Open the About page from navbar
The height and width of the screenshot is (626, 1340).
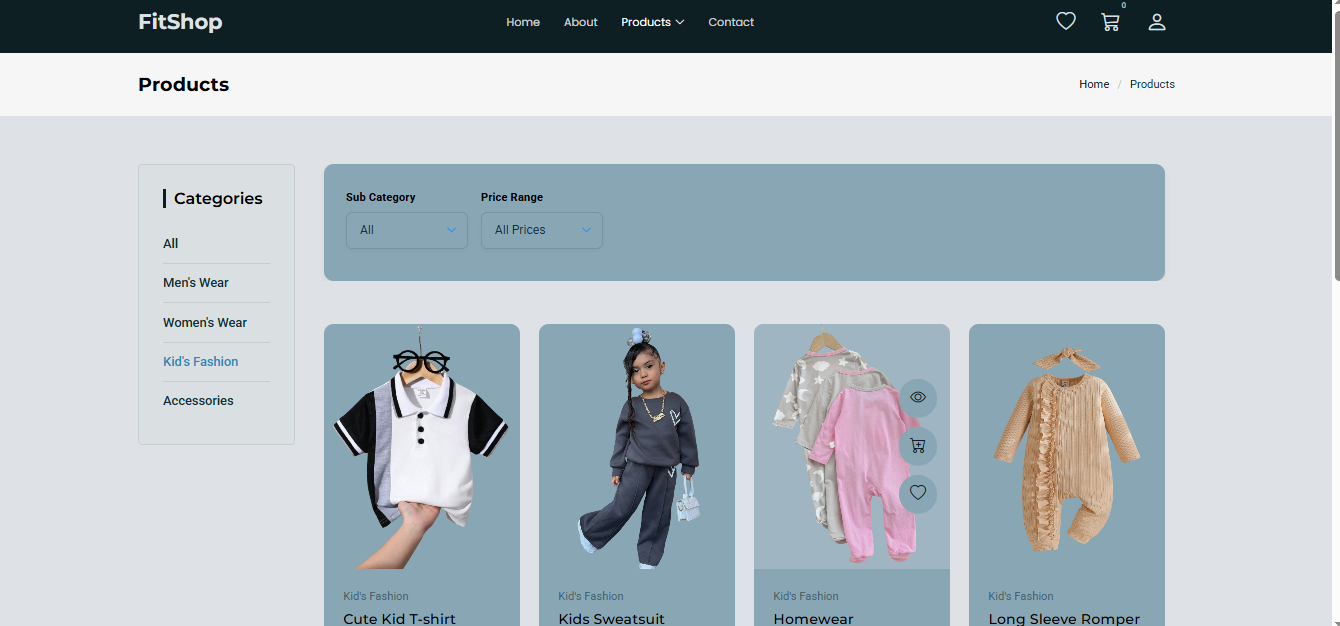coord(580,22)
